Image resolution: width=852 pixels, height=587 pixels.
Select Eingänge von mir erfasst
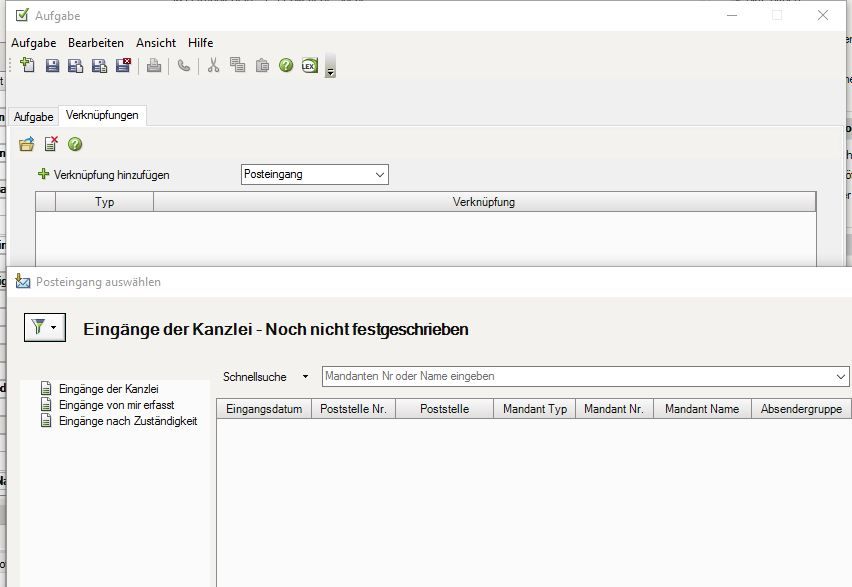[116, 405]
